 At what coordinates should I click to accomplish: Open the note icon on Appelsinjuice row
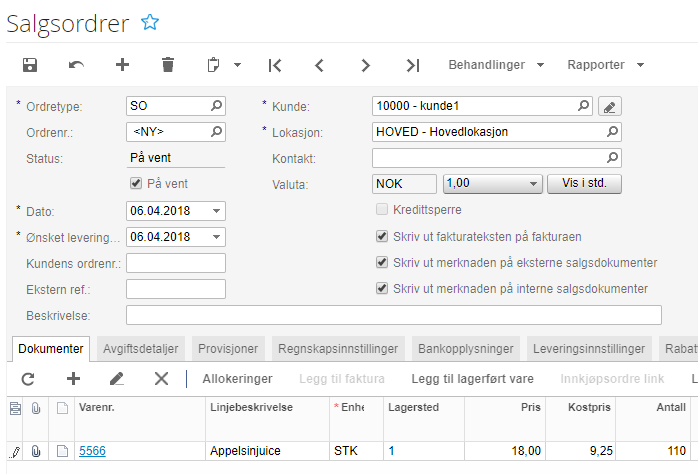tap(62, 451)
